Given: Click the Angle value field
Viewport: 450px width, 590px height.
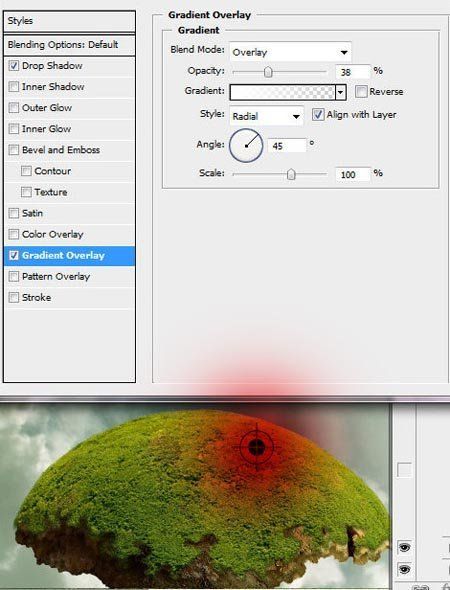Looking at the screenshot, I should [287, 146].
